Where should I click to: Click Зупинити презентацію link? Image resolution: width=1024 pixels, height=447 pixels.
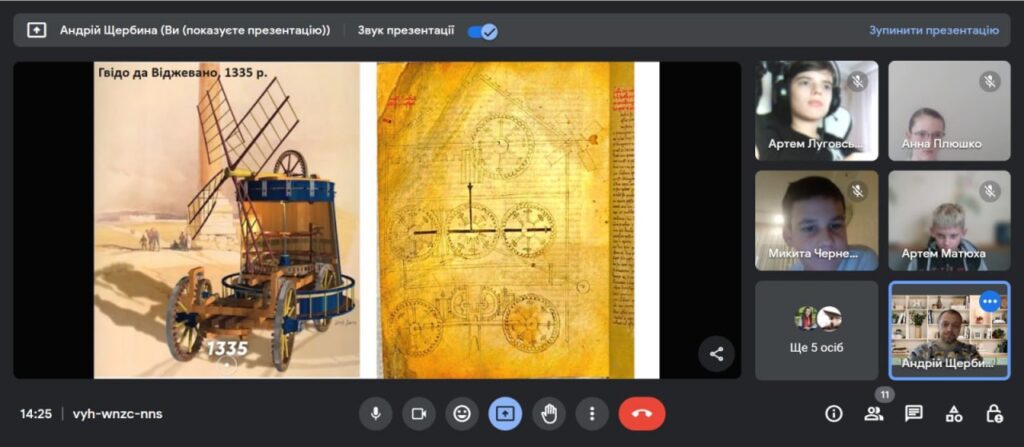click(x=933, y=30)
